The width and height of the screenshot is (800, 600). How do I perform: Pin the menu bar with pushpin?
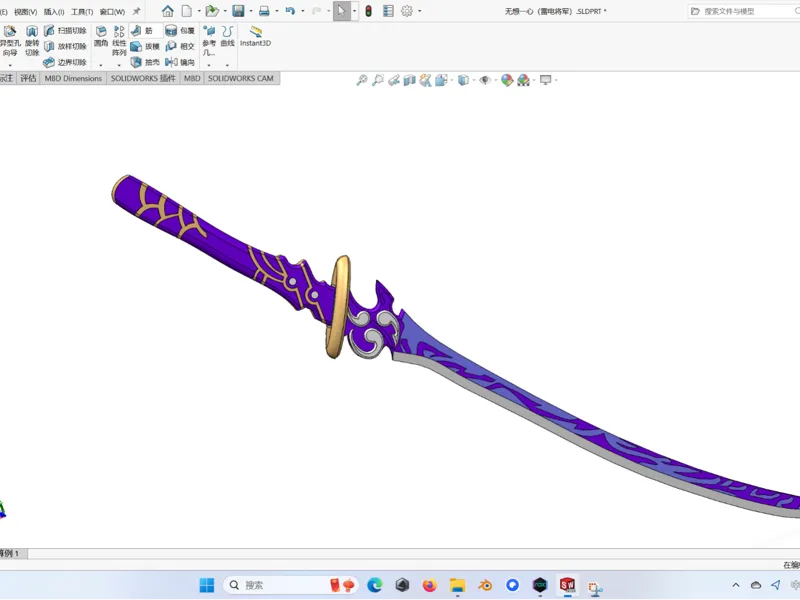tap(136, 11)
